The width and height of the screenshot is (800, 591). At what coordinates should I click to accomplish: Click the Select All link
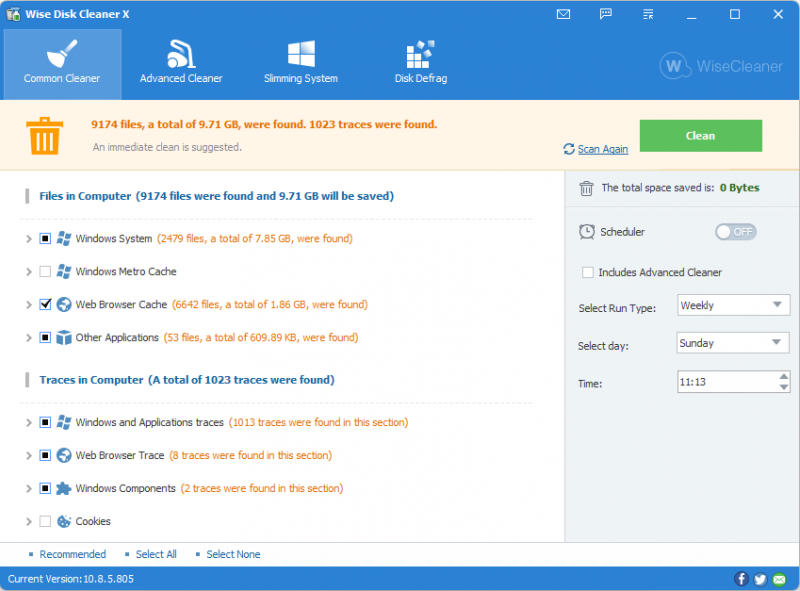tap(156, 554)
